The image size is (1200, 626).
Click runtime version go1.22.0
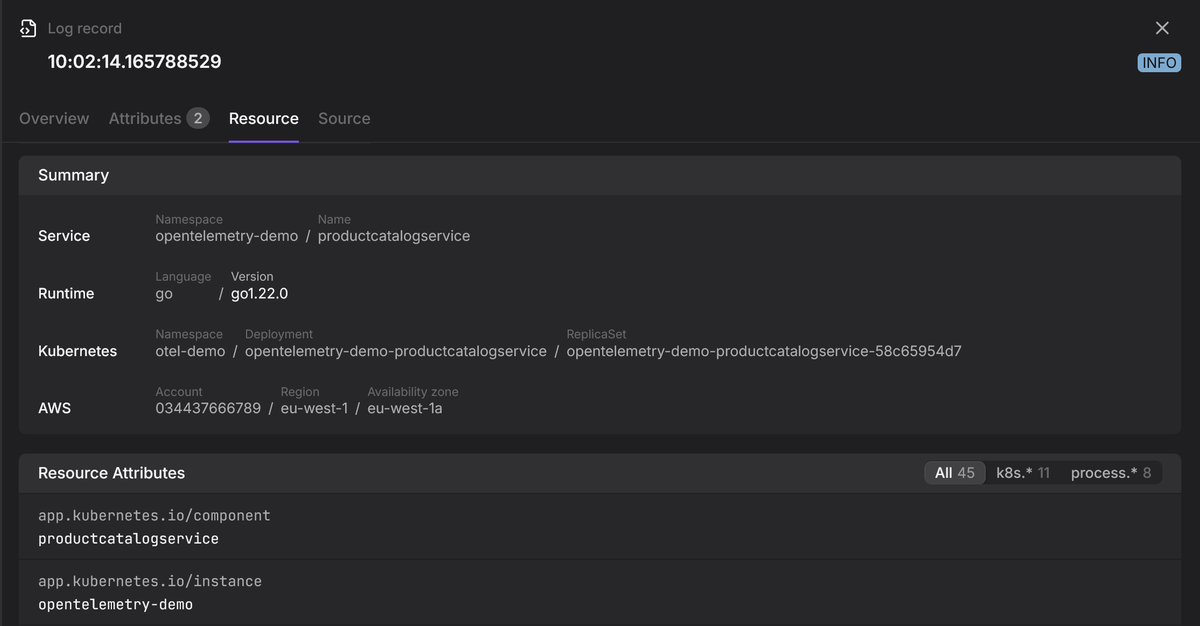[260, 294]
